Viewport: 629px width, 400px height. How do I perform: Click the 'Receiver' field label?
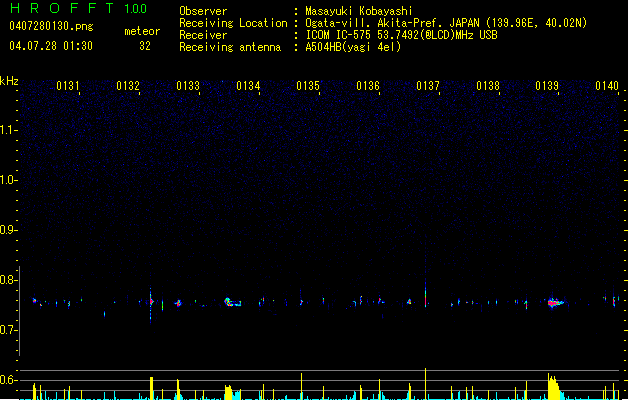[203, 35]
